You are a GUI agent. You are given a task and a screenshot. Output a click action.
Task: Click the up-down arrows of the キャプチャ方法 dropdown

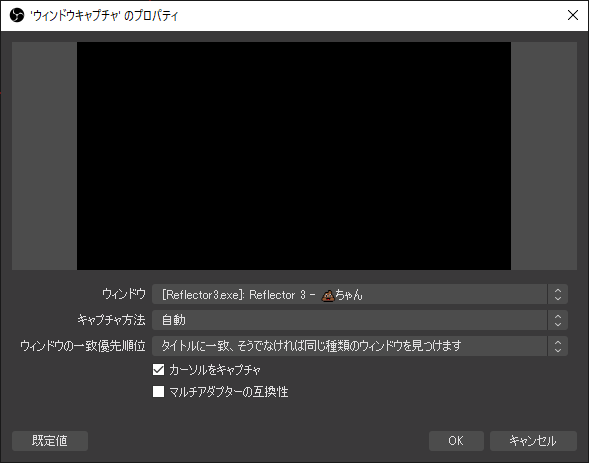(558, 320)
